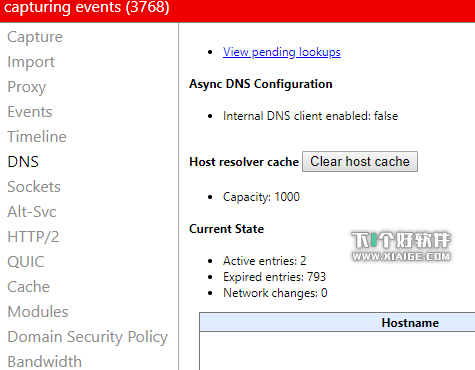Switch to the Import tab
Screen dimensions: 475x370
tap(31, 62)
